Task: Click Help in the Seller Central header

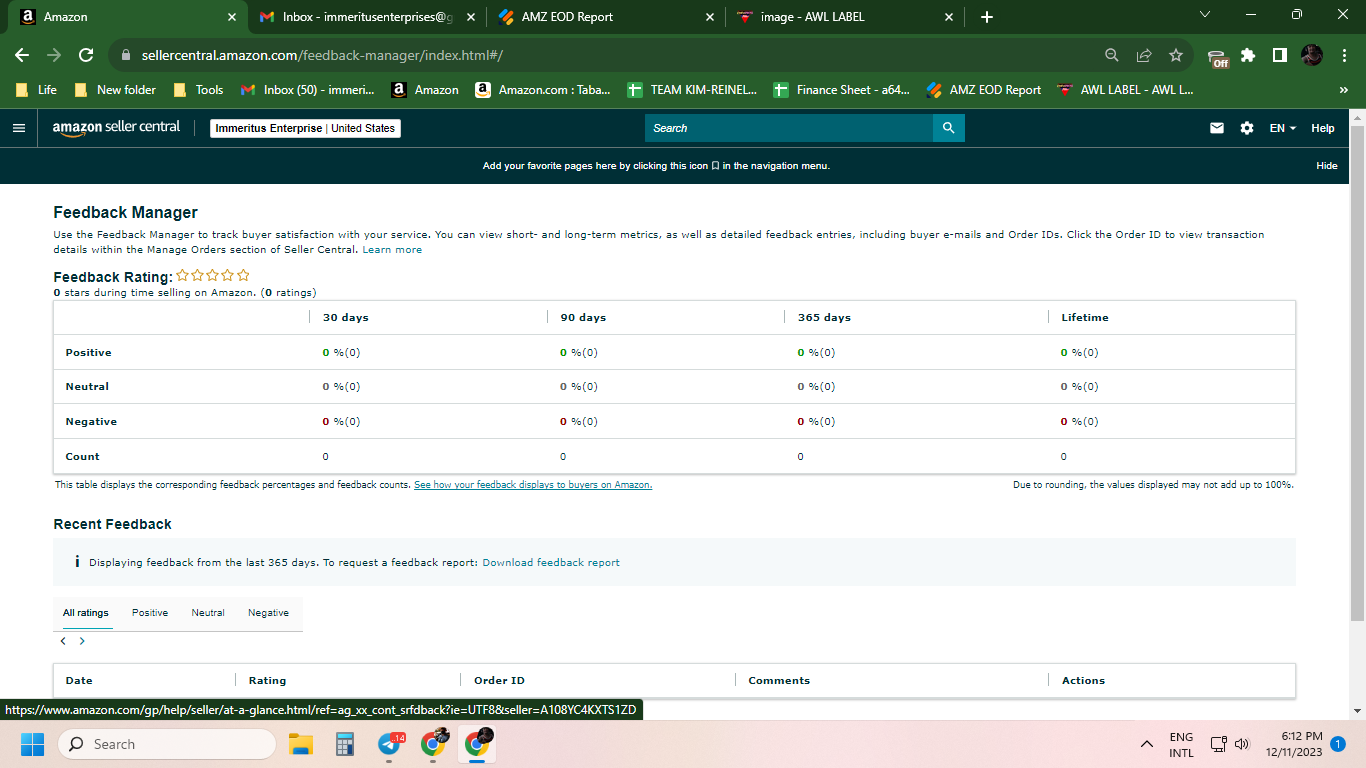Action: click(x=1323, y=128)
